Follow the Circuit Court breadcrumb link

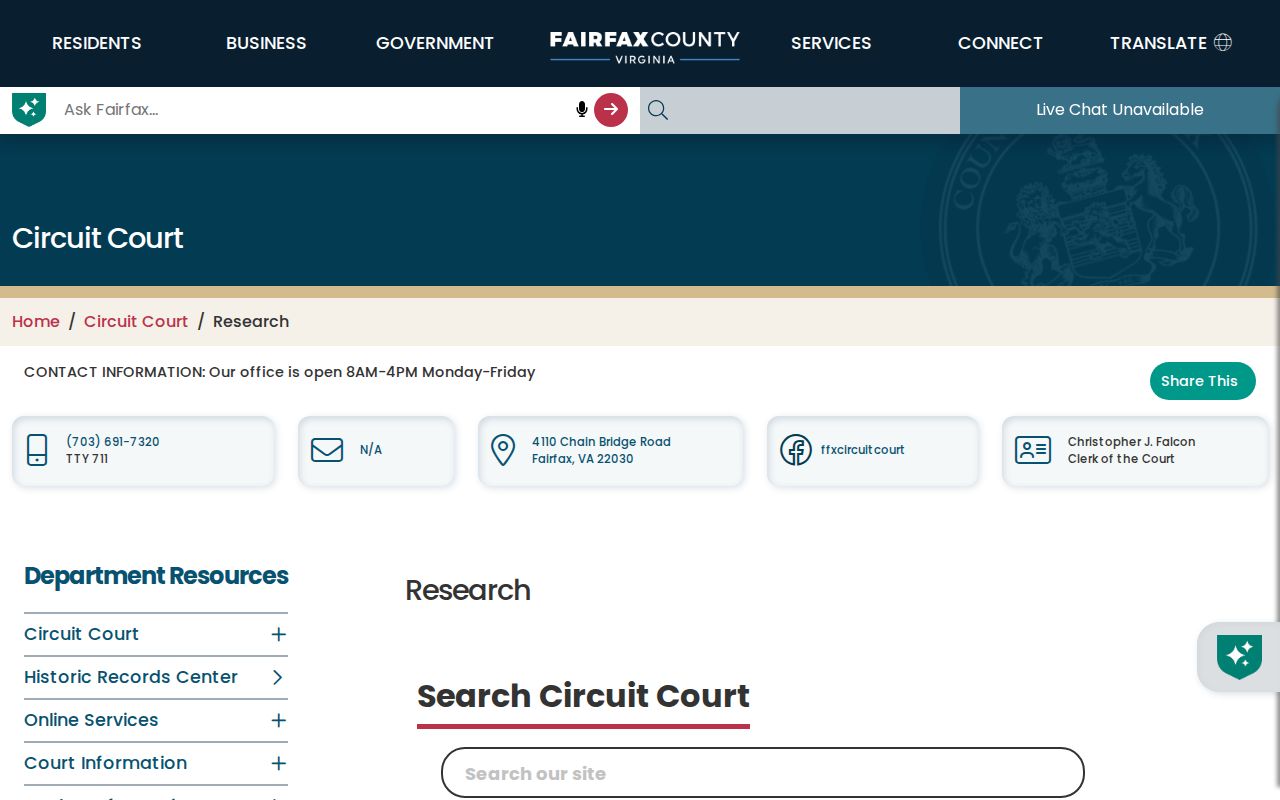[136, 321]
